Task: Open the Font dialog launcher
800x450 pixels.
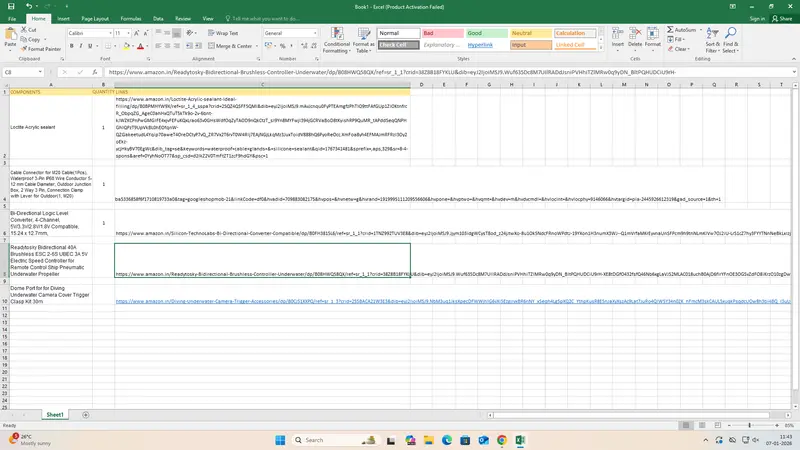Action: [x=148, y=59]
